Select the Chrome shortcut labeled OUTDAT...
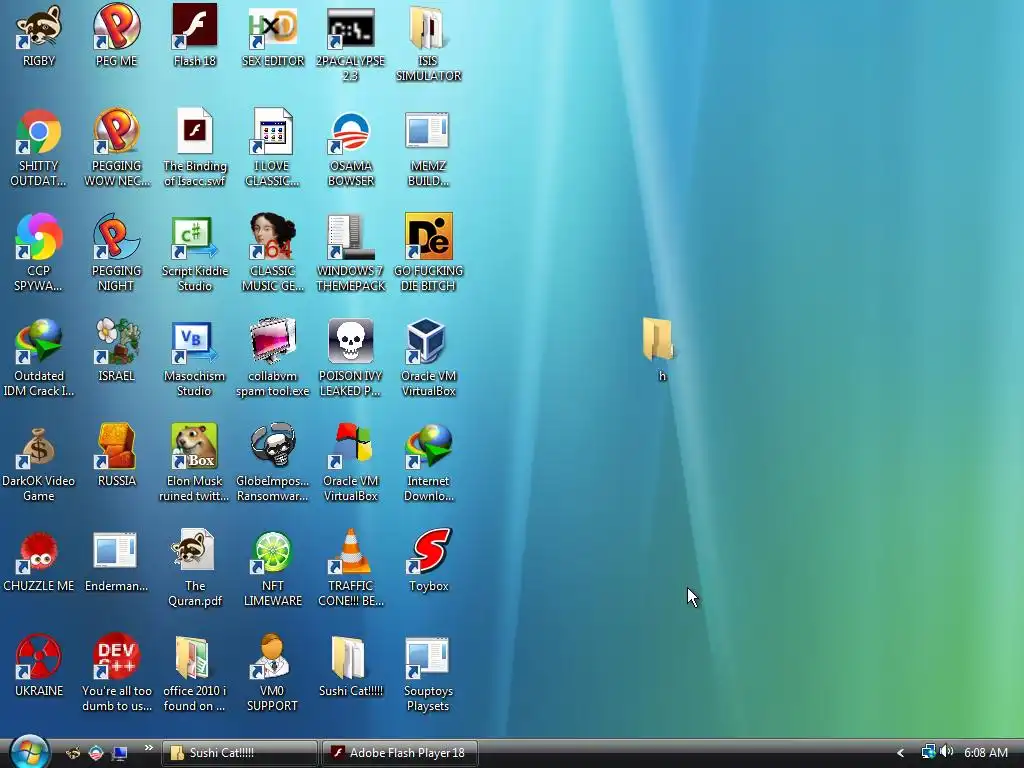 pyautogui.click(x=39, y=132)
